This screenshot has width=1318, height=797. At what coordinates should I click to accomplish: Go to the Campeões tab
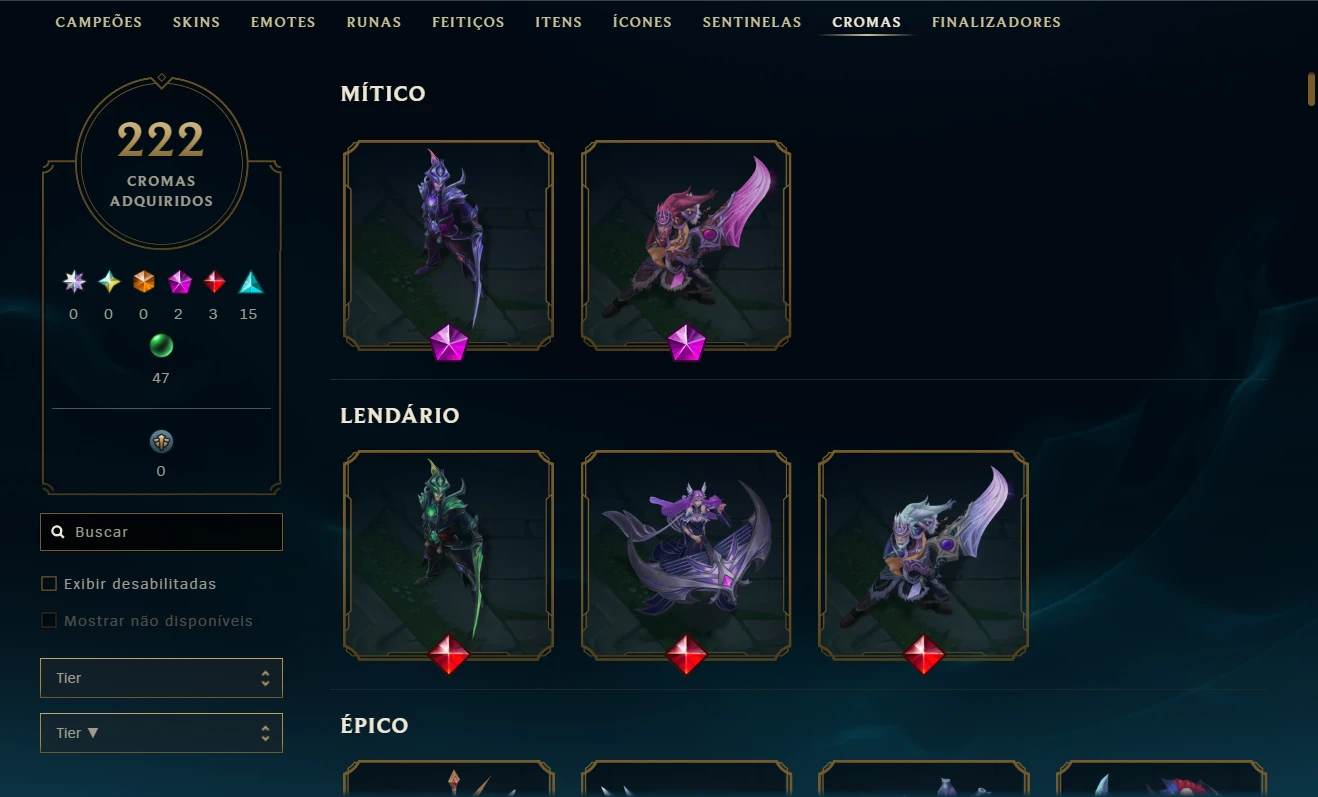click(99, 22)
